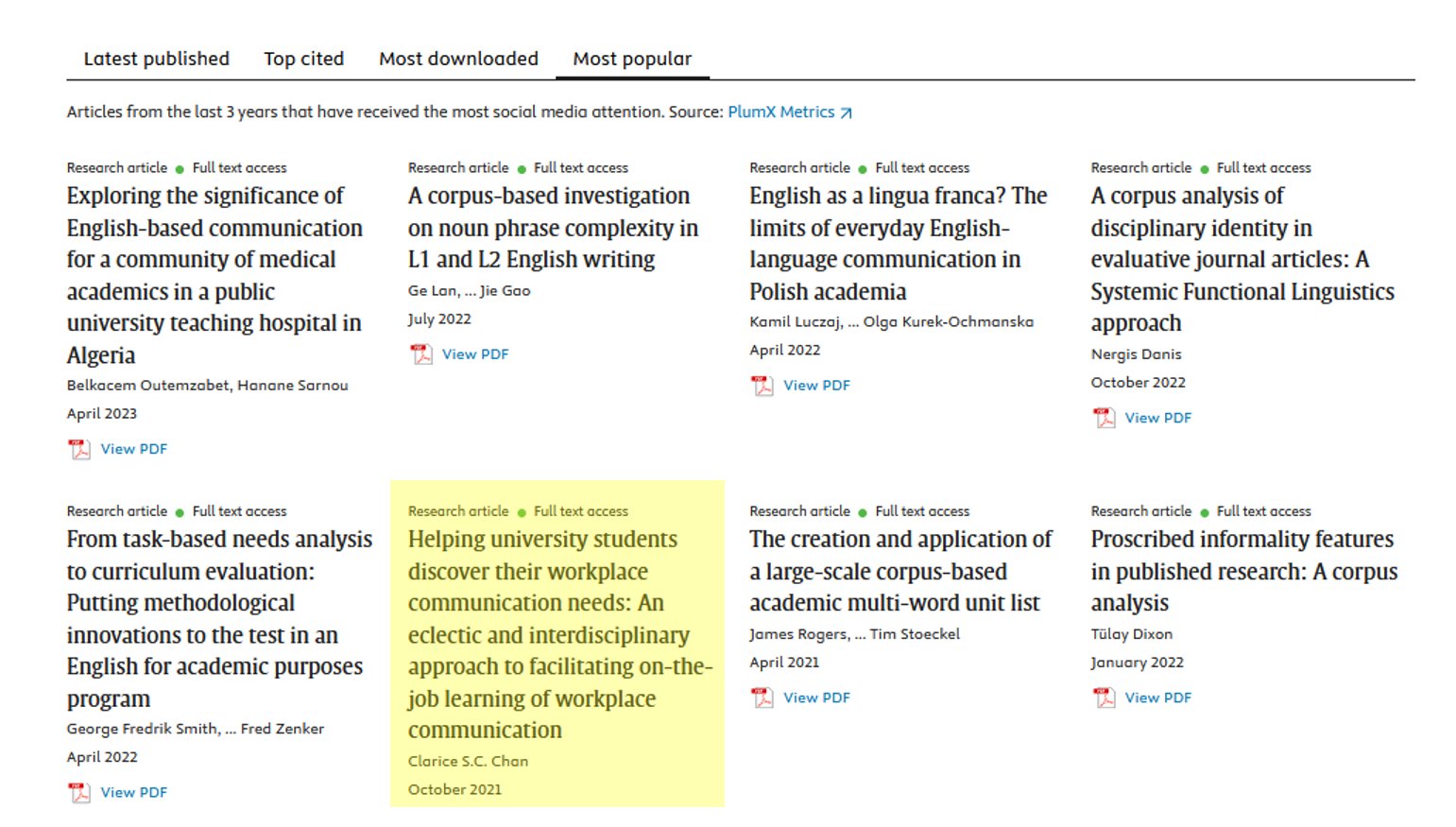Click green access dot on needs analysis article
The image size is (1456, 827).
pyautogui.click(x=180, y=512)
